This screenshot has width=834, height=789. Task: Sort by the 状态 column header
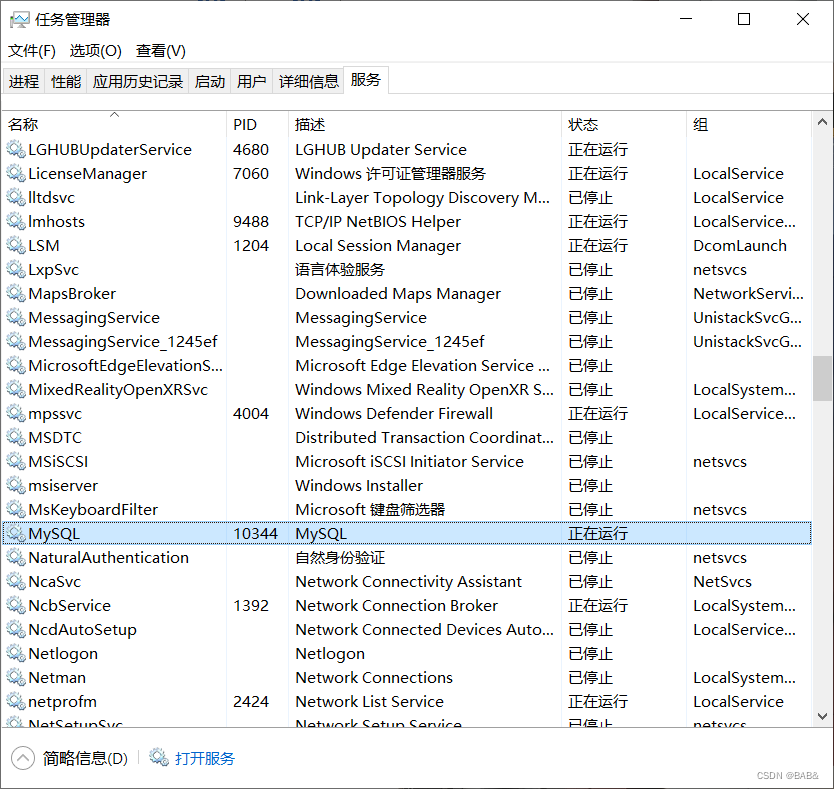pos(624,124)
